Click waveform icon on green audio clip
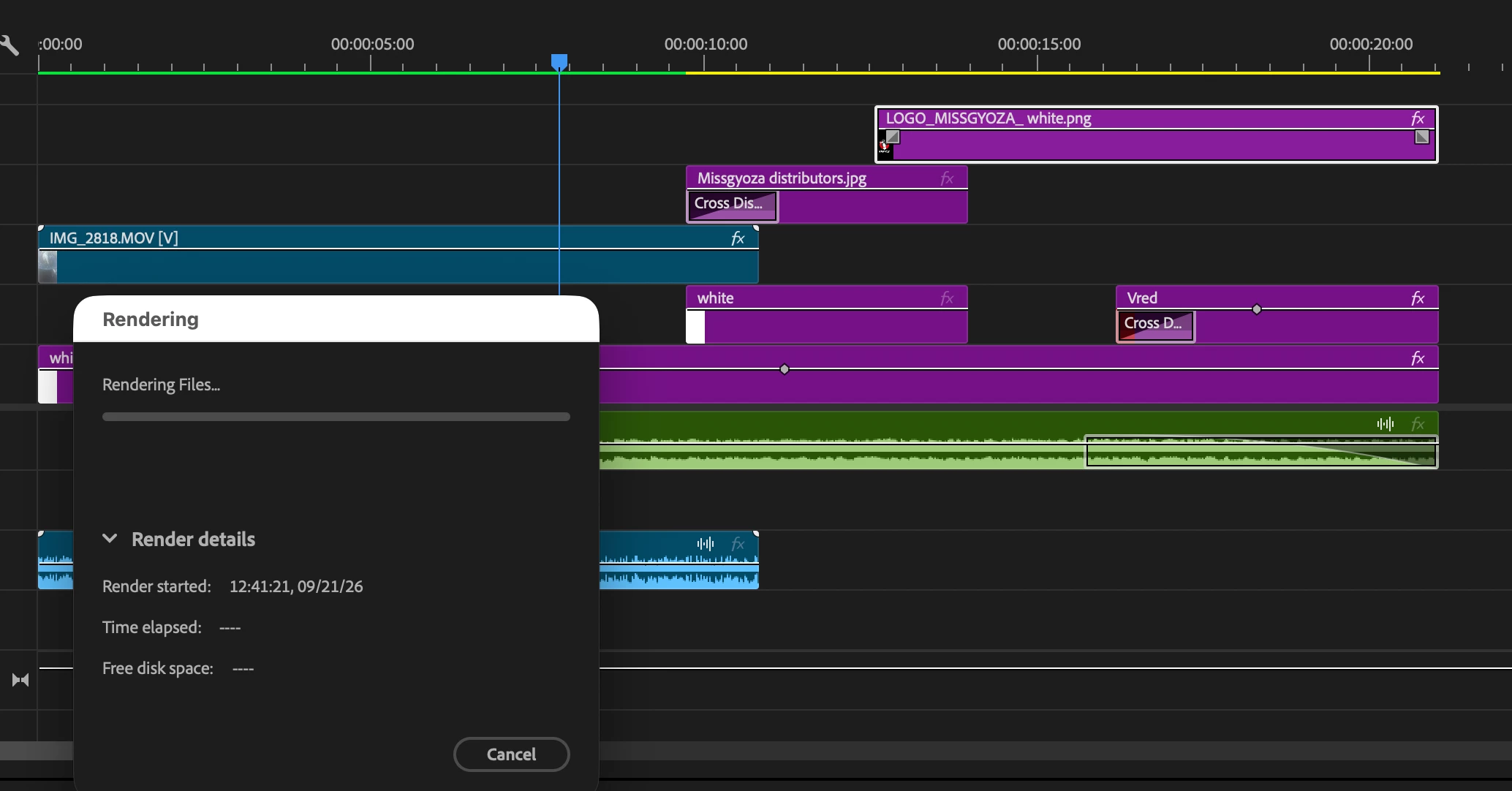This screenshot has width=1512, height=791. pyautogui.click(x=1386, y=424)
